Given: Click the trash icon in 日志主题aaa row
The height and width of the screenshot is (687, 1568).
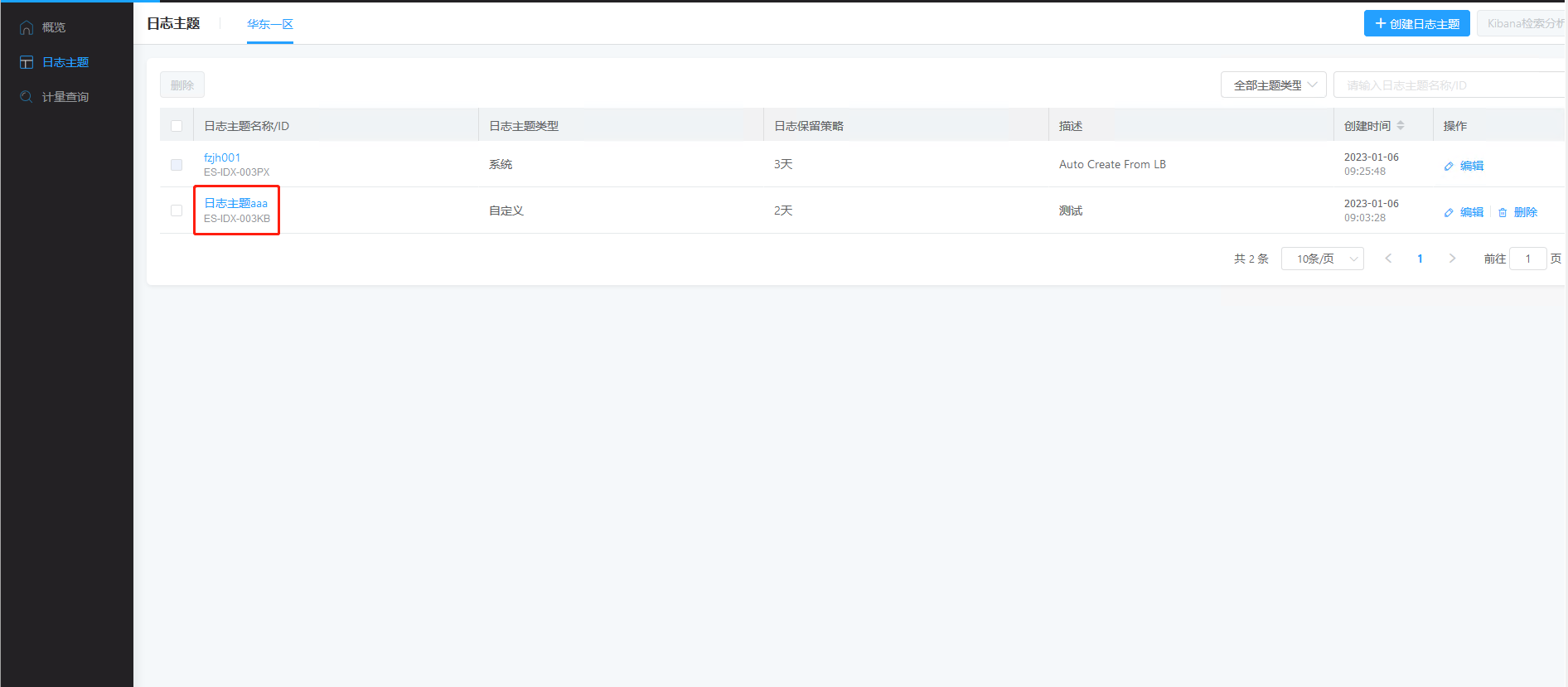Looking at the screenshot, I should point(1503,212).
